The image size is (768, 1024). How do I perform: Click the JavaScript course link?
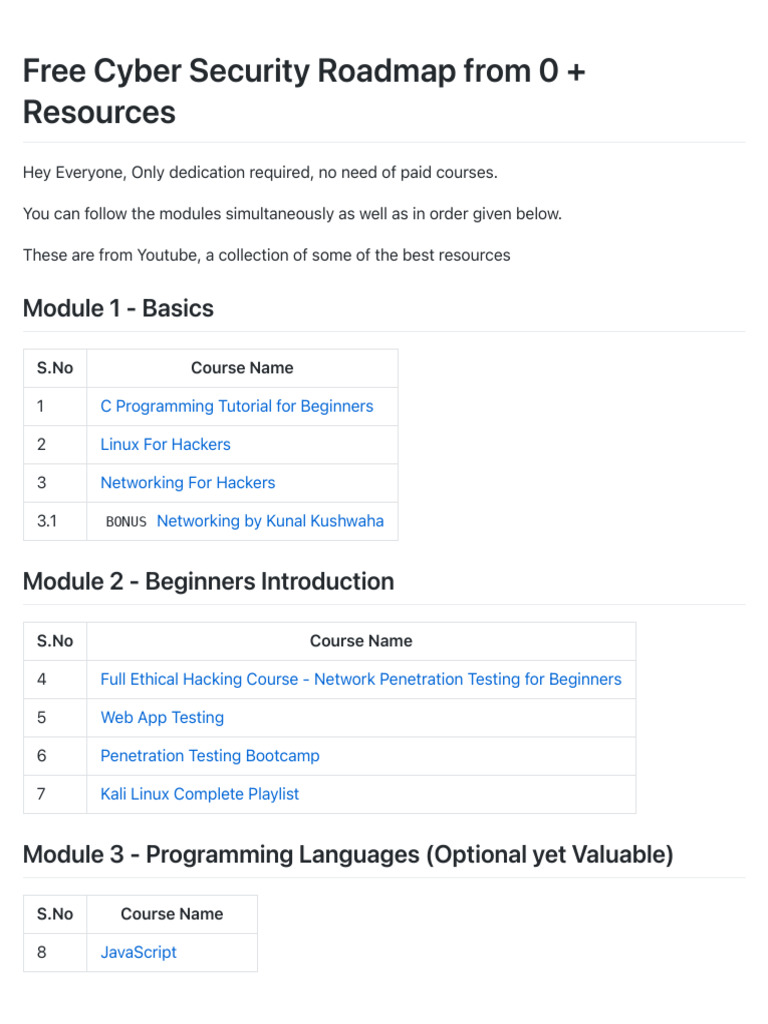(x=138, y=952)
